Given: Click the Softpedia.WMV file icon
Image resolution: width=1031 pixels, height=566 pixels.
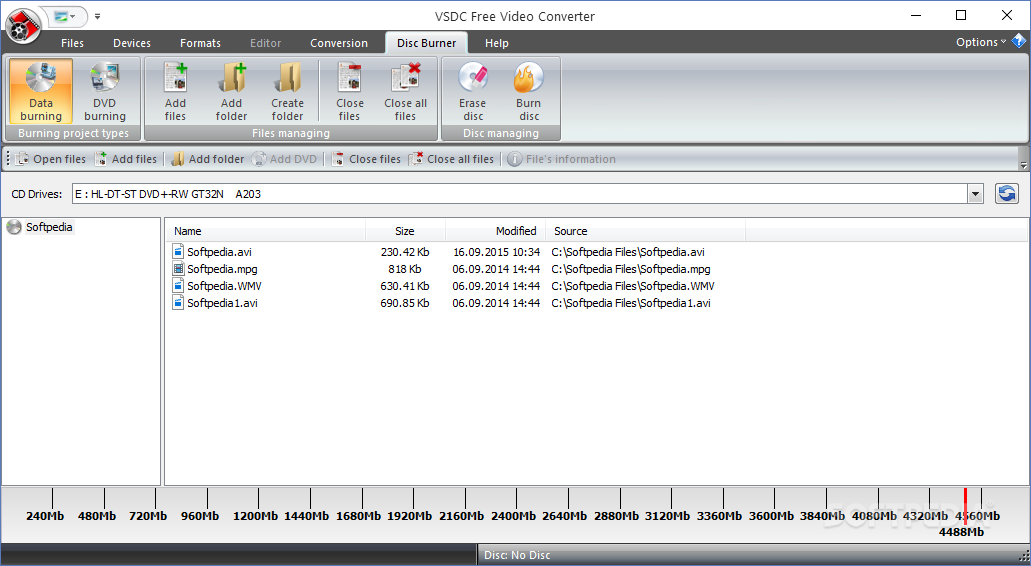Looking at the screenshot, I should 178,285.
